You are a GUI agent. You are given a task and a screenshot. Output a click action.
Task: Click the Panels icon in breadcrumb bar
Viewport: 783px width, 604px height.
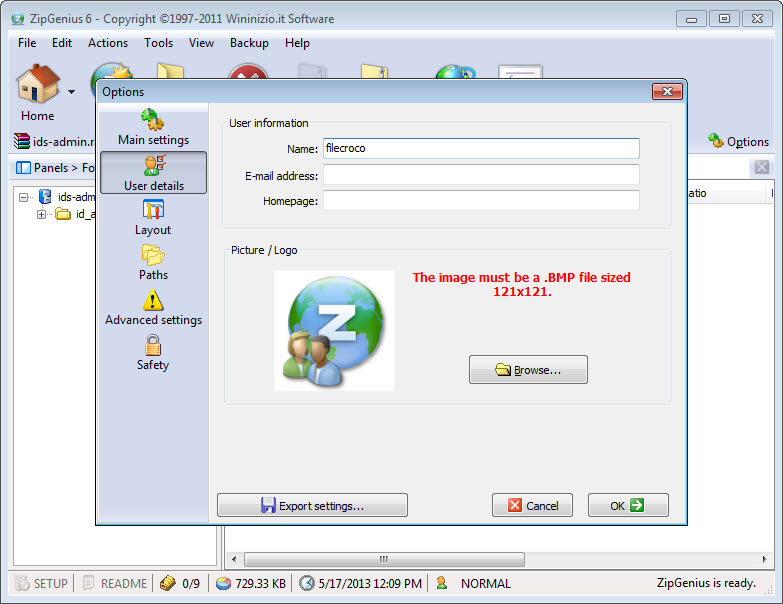click(x=23, y=168)
